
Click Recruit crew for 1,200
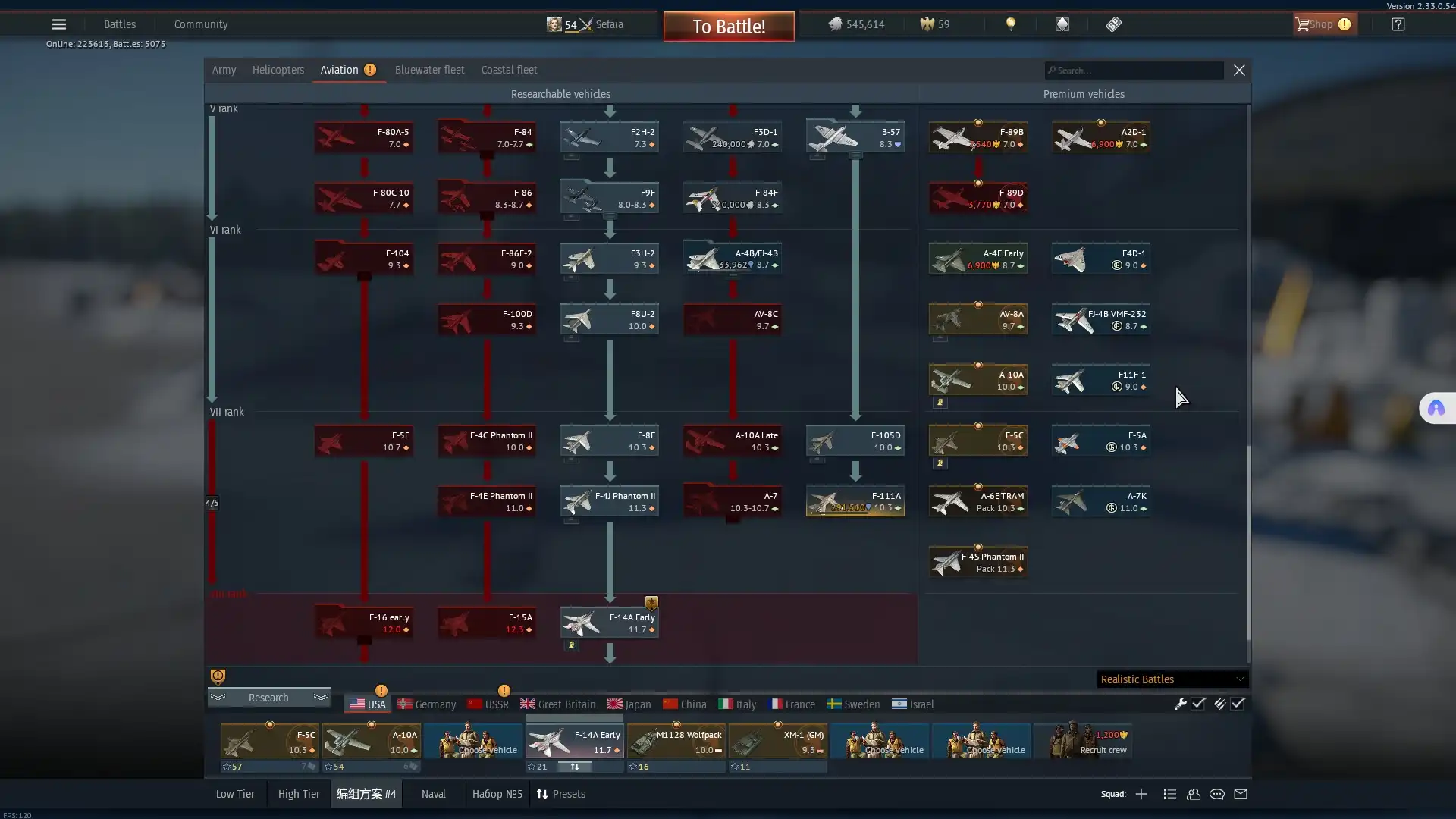(1082, 741)
